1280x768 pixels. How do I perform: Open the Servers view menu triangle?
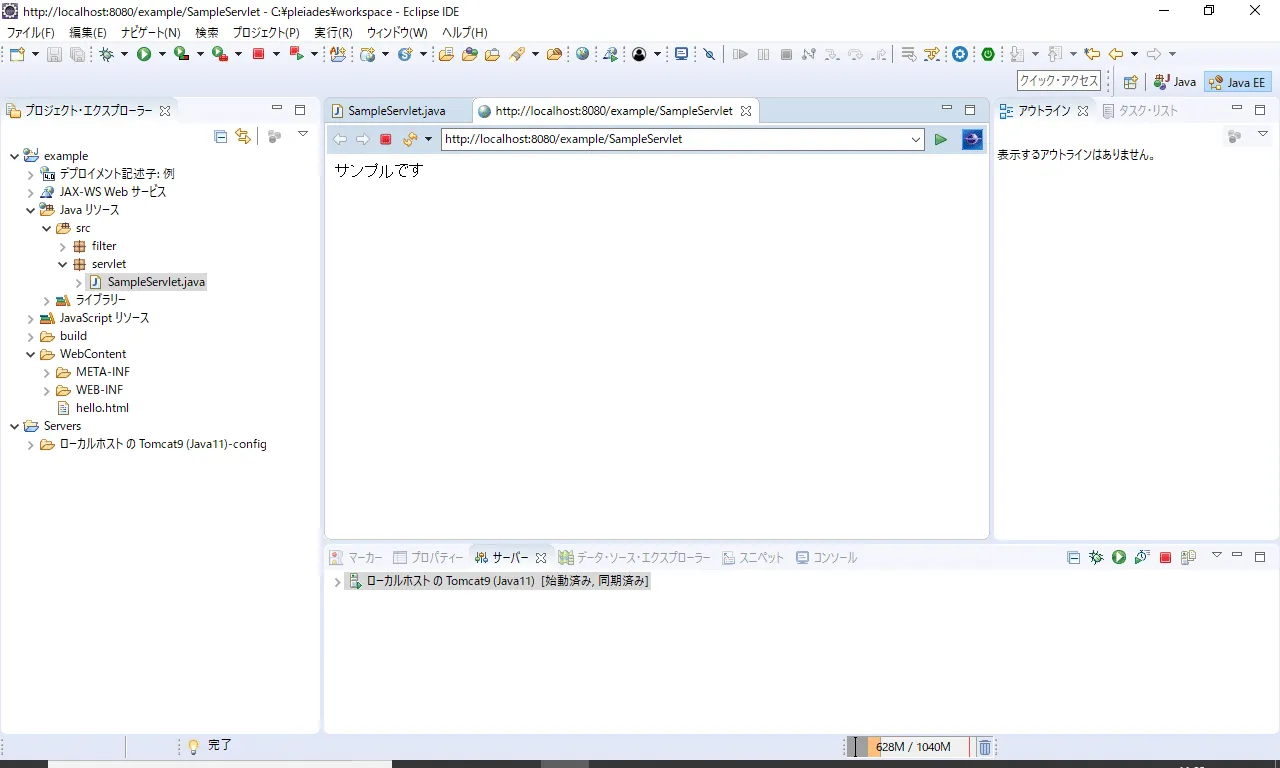coord(1217,555)
